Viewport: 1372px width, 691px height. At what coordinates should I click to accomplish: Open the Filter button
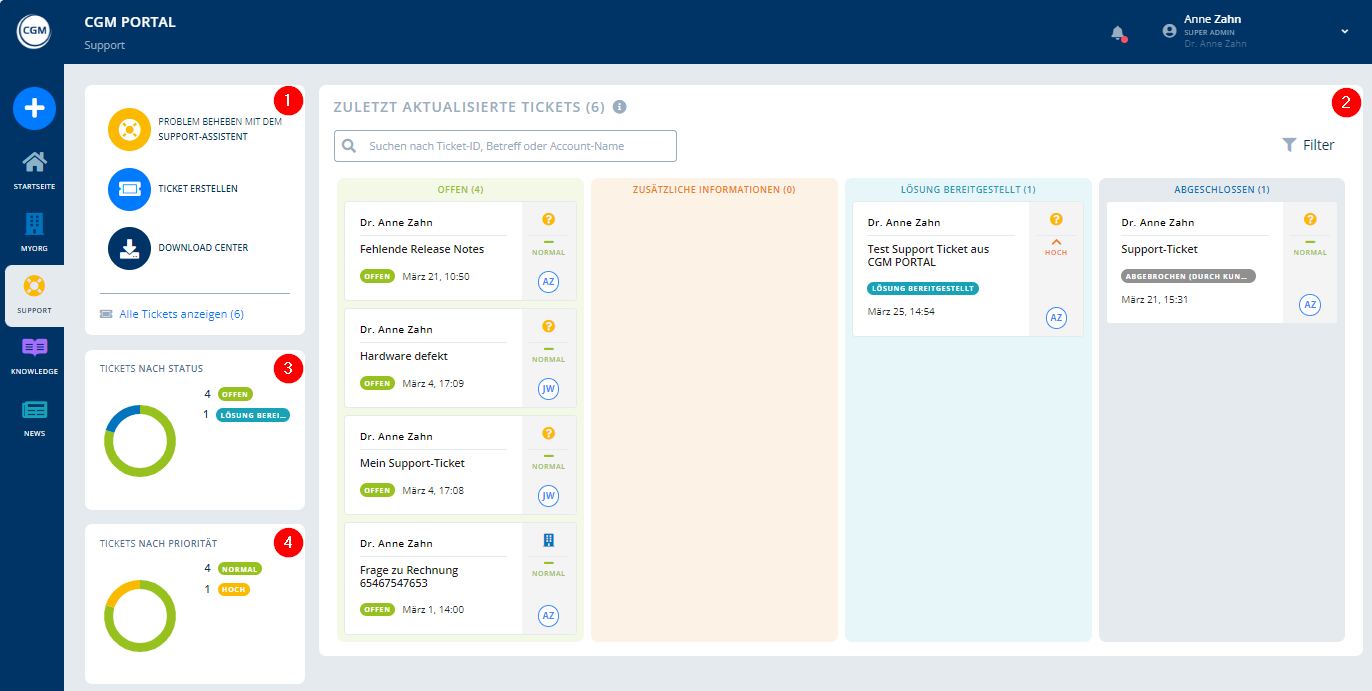[1308, 145]
